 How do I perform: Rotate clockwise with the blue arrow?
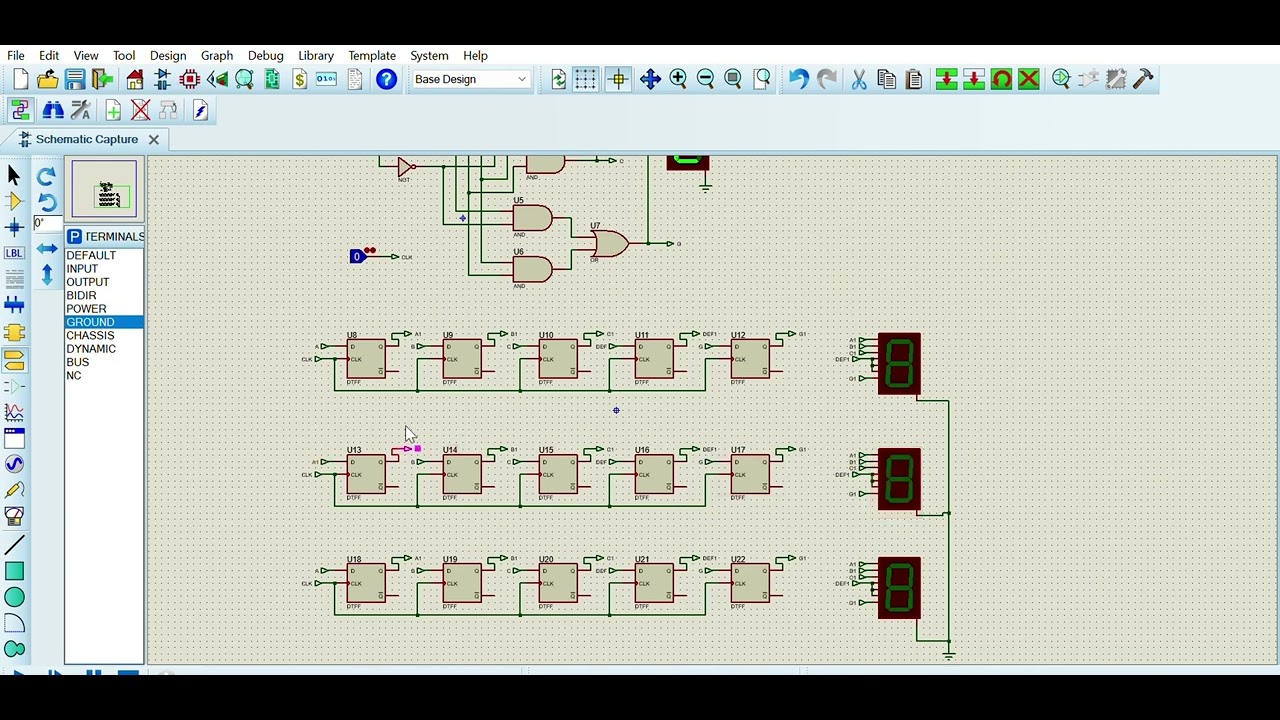[x=46, y=177]
